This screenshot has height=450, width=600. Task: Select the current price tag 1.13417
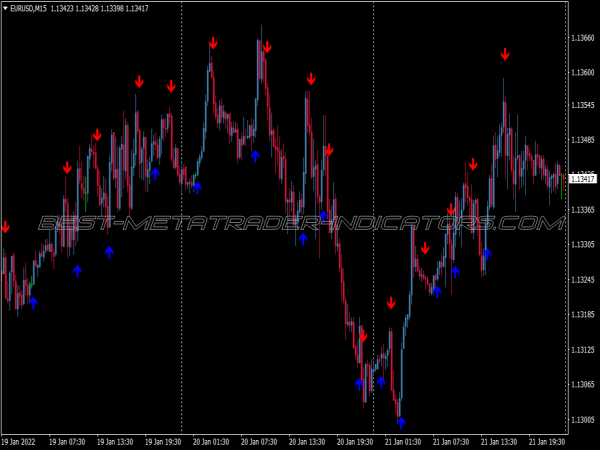pyautogui.click(x=583, y=179)
